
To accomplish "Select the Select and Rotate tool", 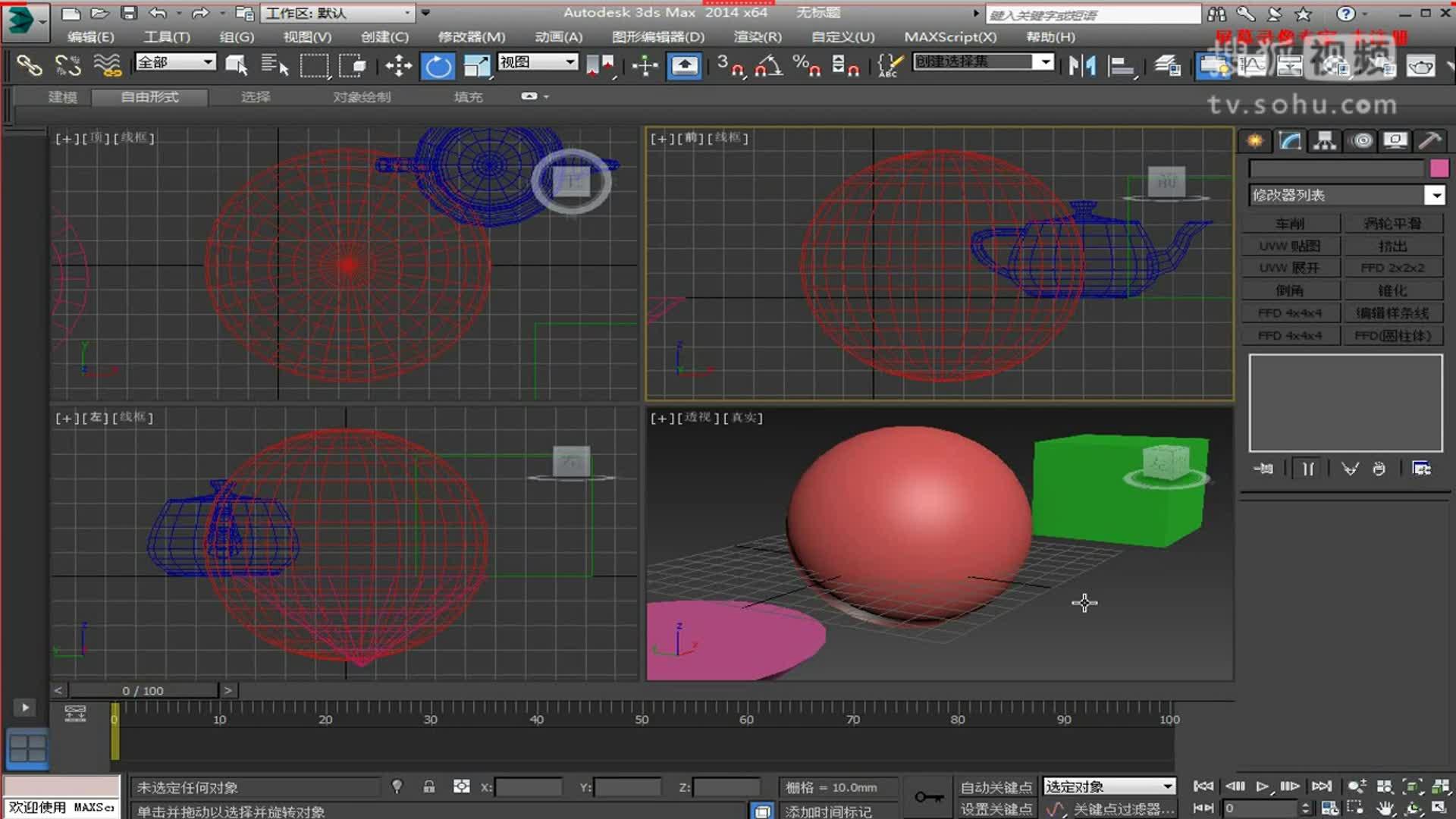I will [438, 65].
